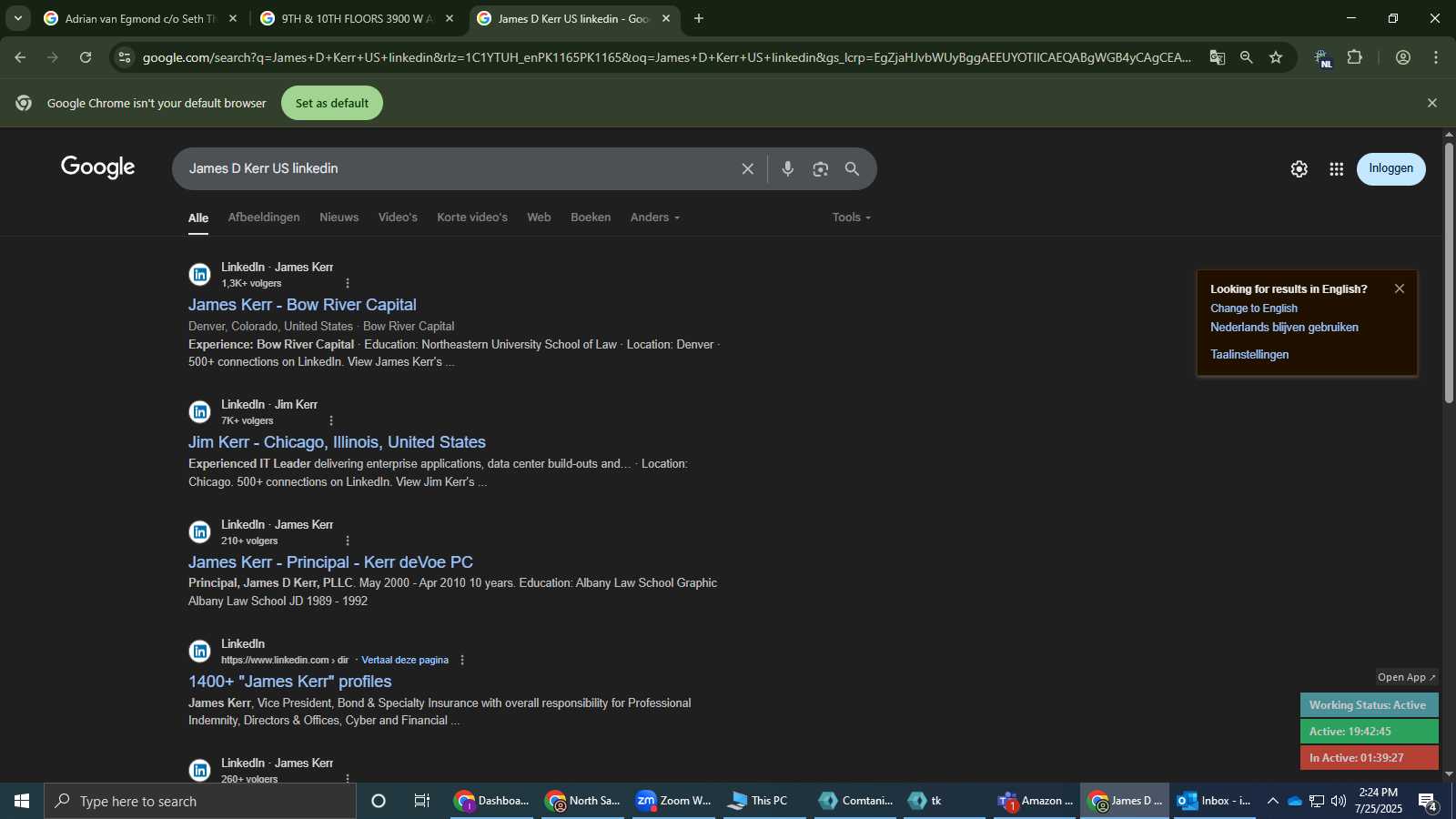Open a new browser tab
This screenshot has height=819, width=1456.
click(x=698, y=18)
